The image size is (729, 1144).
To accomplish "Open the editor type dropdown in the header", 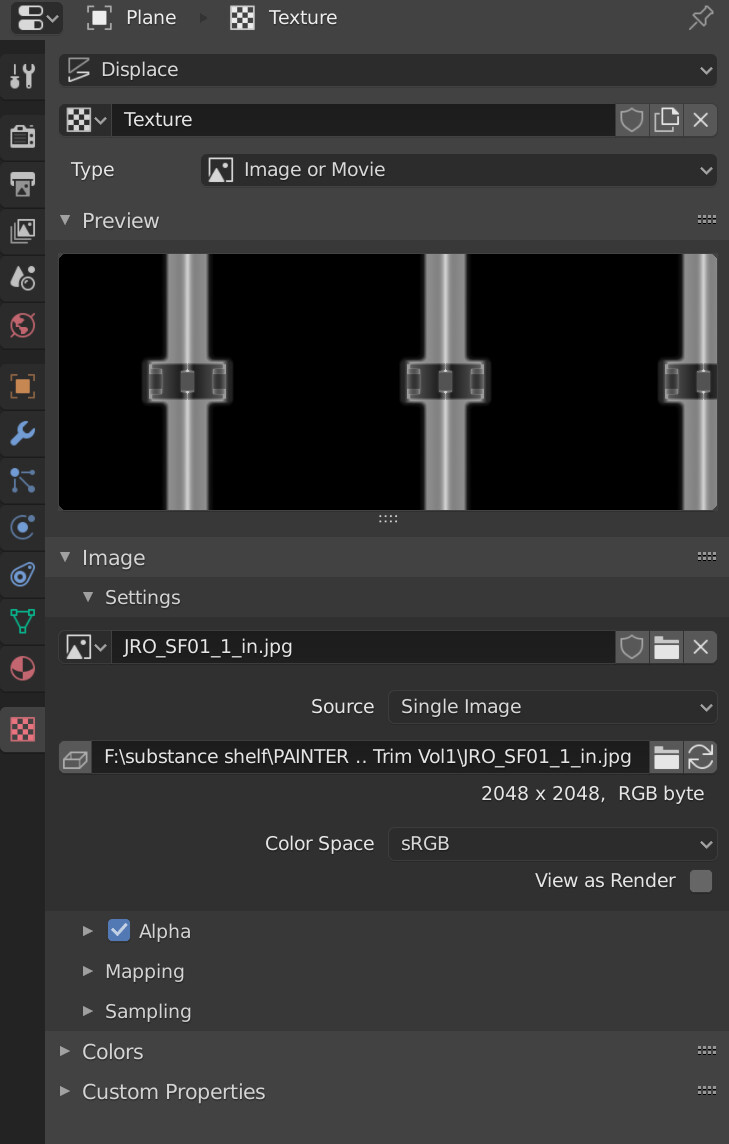I will (x=36, y=18).
